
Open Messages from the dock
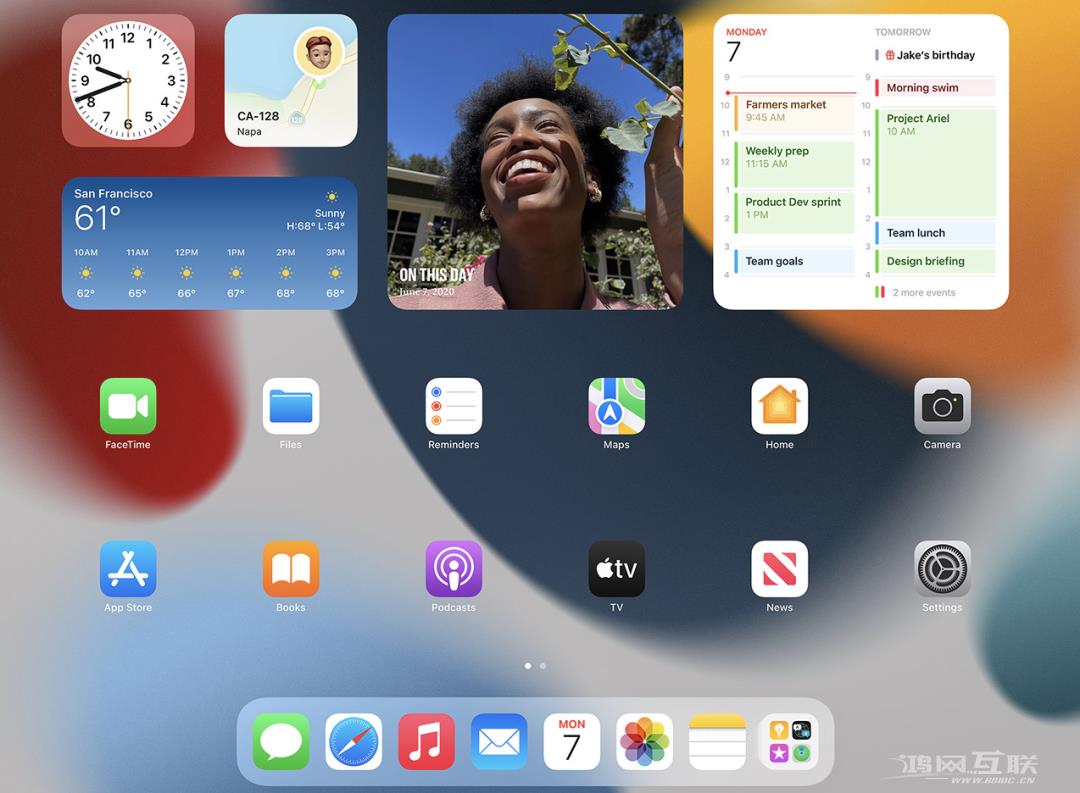[x=281, y=741]
